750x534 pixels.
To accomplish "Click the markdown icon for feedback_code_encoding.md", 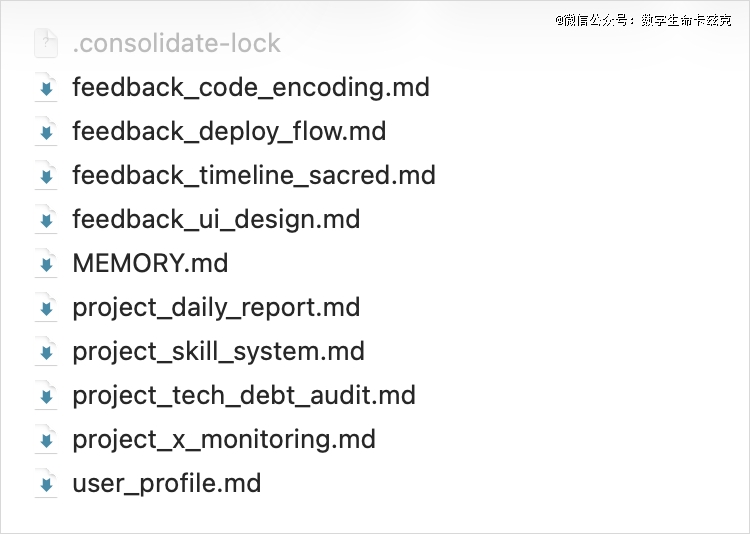I will pyautogui.click(x=45, y=88).
